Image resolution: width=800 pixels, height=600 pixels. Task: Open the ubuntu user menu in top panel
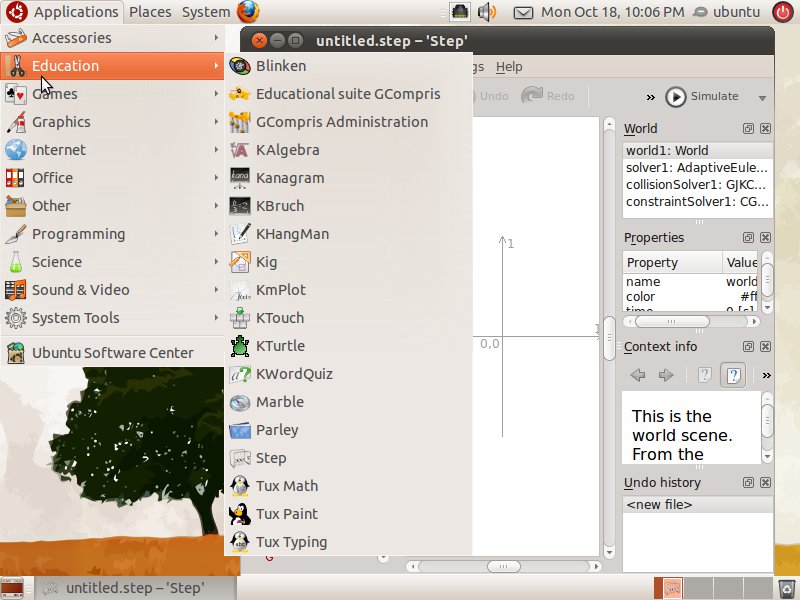point(727,12)
